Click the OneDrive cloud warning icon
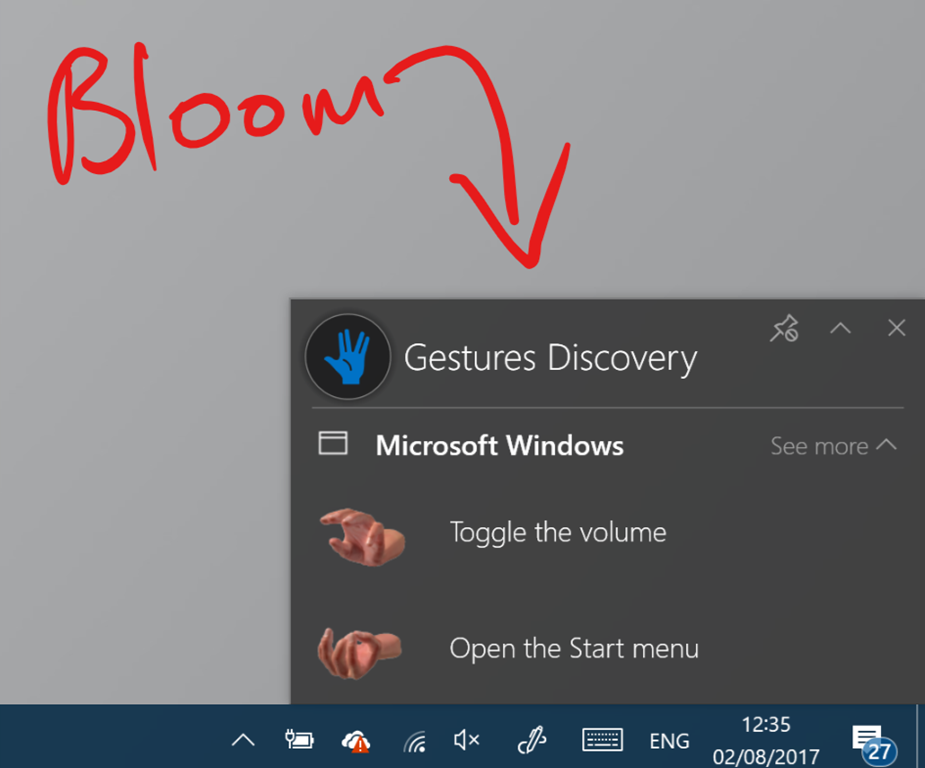Image resolution: width=925 pixels, height=768 pixels. click(356, 741)
